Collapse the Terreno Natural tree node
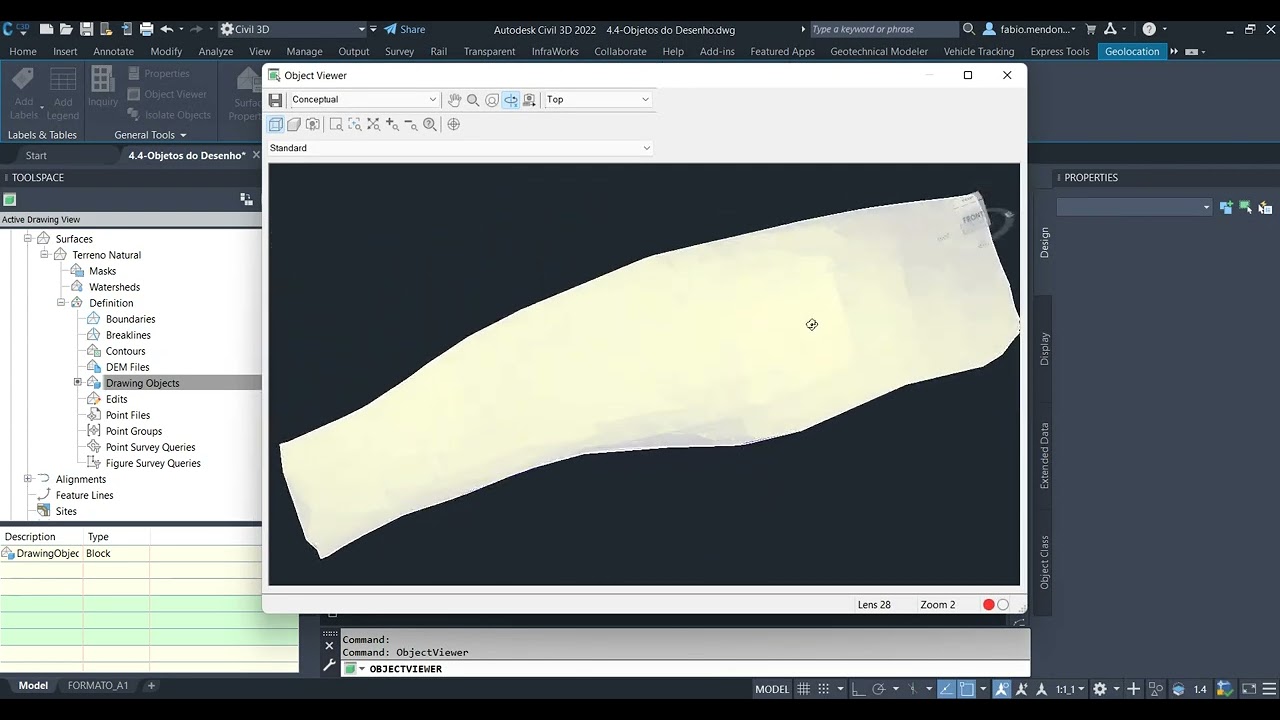1280x720 pixels. click(x=45, y=255)
